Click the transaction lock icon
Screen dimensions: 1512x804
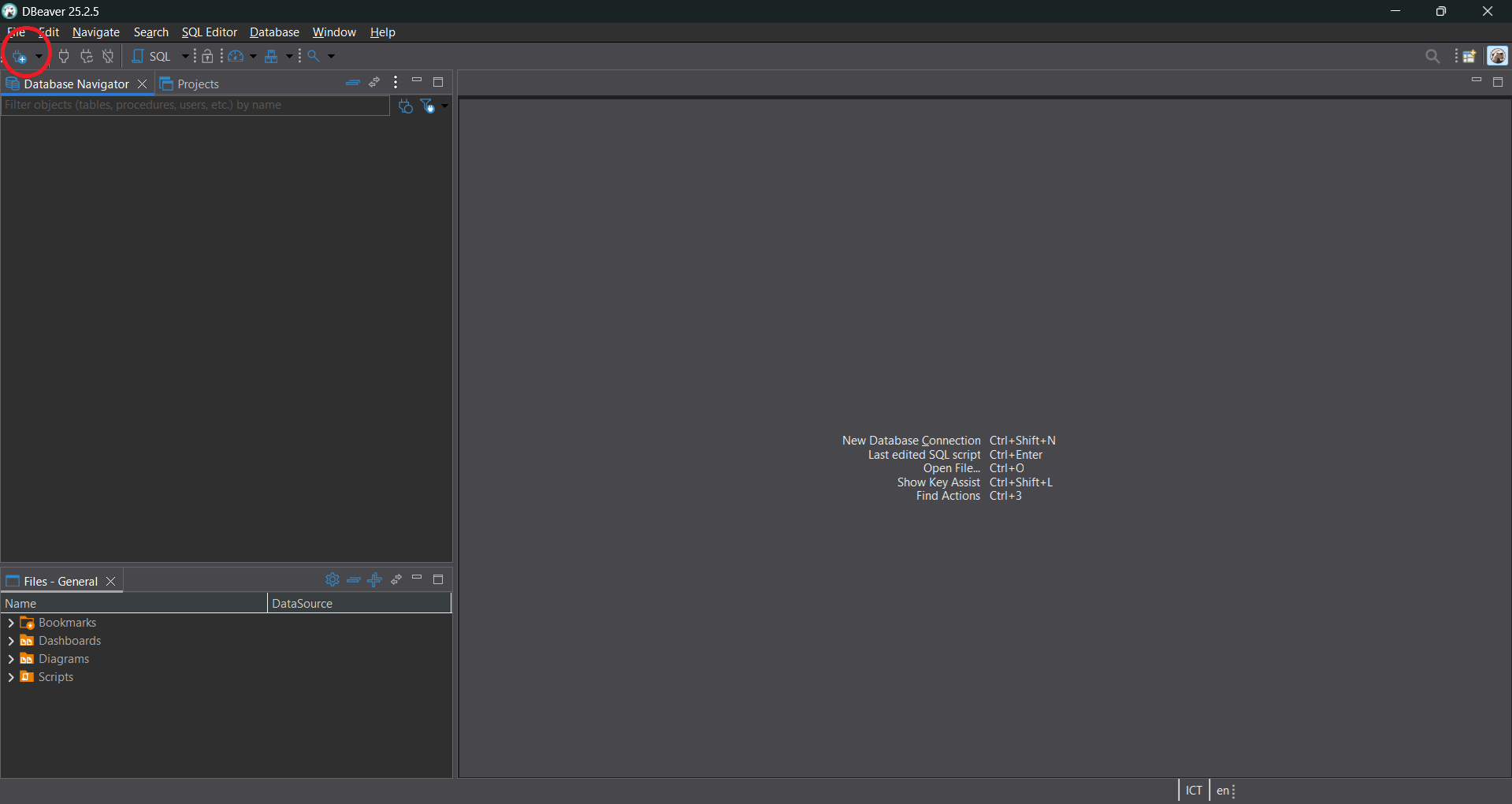click(x=207, y=57)
